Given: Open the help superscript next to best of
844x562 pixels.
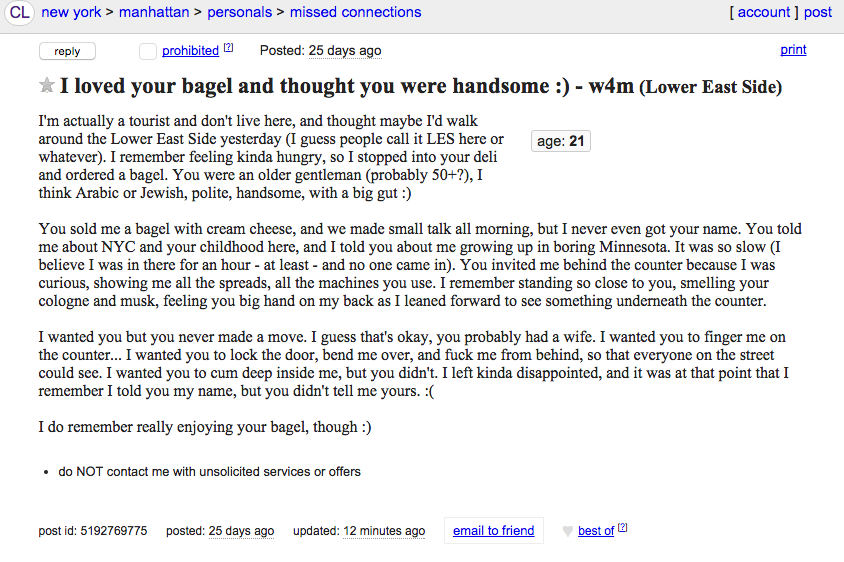Looking at the screenshot, I should (x=622, y=528).
